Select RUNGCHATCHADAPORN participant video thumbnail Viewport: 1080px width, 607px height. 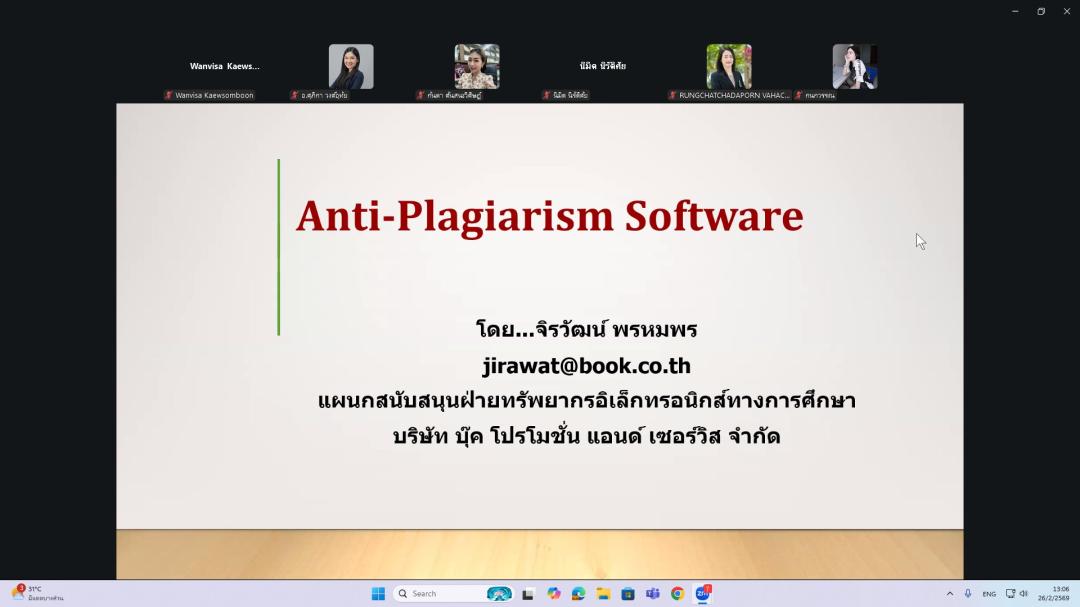pyautogui.click(x=728, y=67)
